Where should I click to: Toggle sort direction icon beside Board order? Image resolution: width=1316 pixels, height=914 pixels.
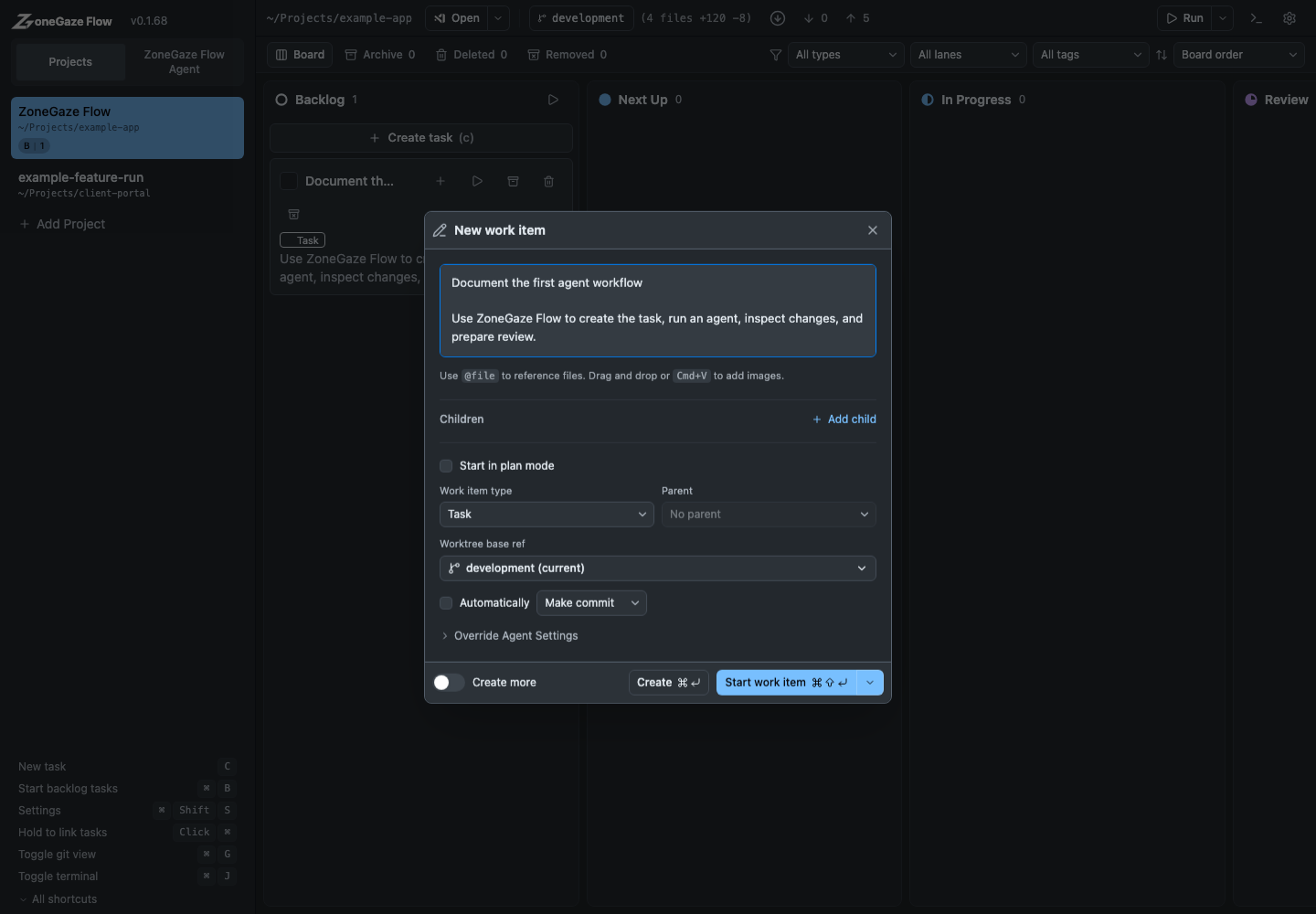pyautogui.click(x=1162, y=55)
